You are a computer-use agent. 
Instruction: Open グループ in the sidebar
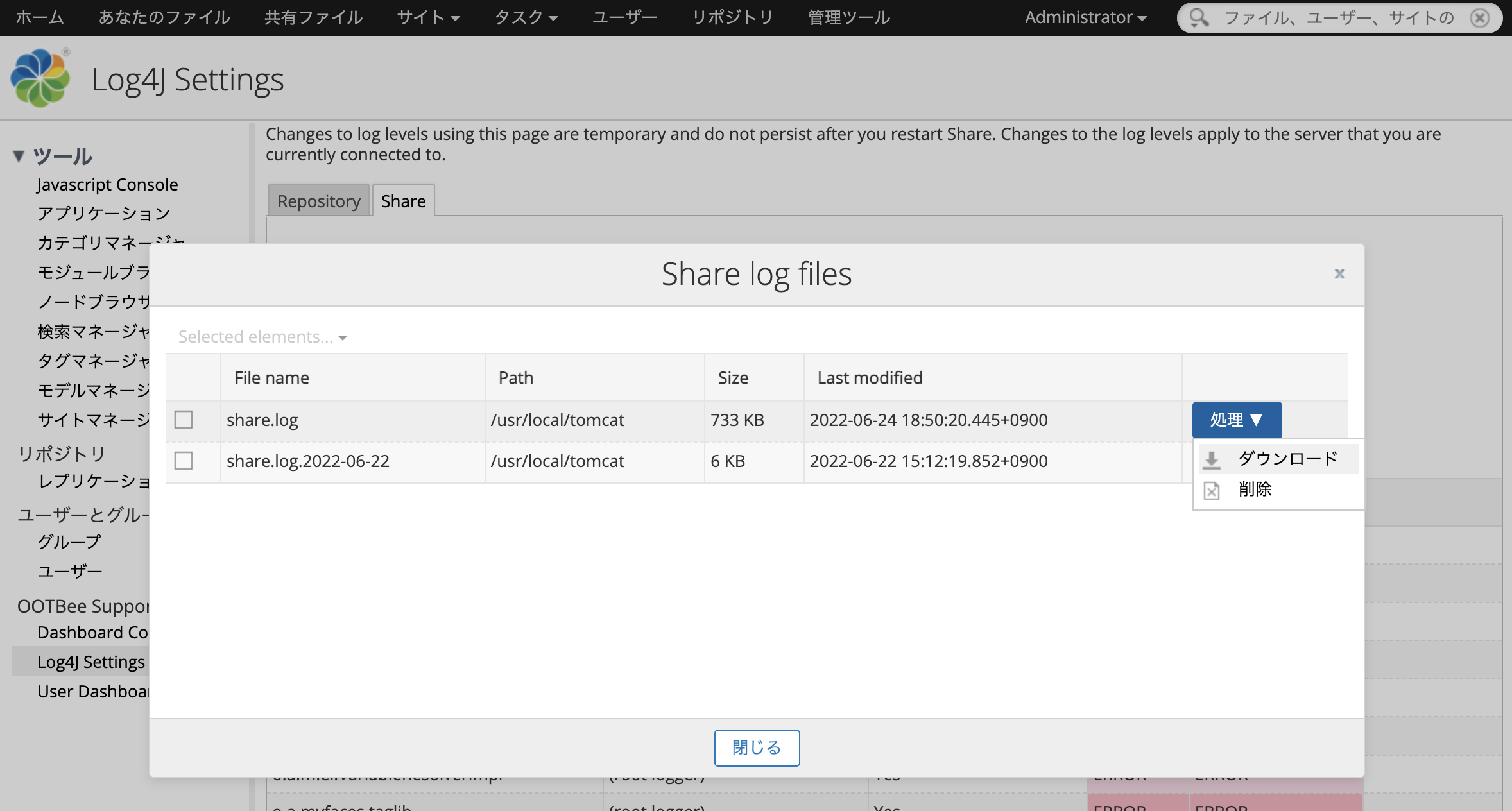click(69, 542)
